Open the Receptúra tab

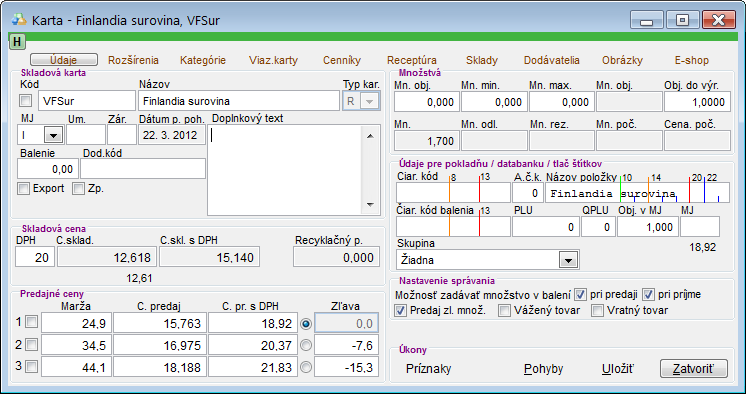click(x=412, y=61)
